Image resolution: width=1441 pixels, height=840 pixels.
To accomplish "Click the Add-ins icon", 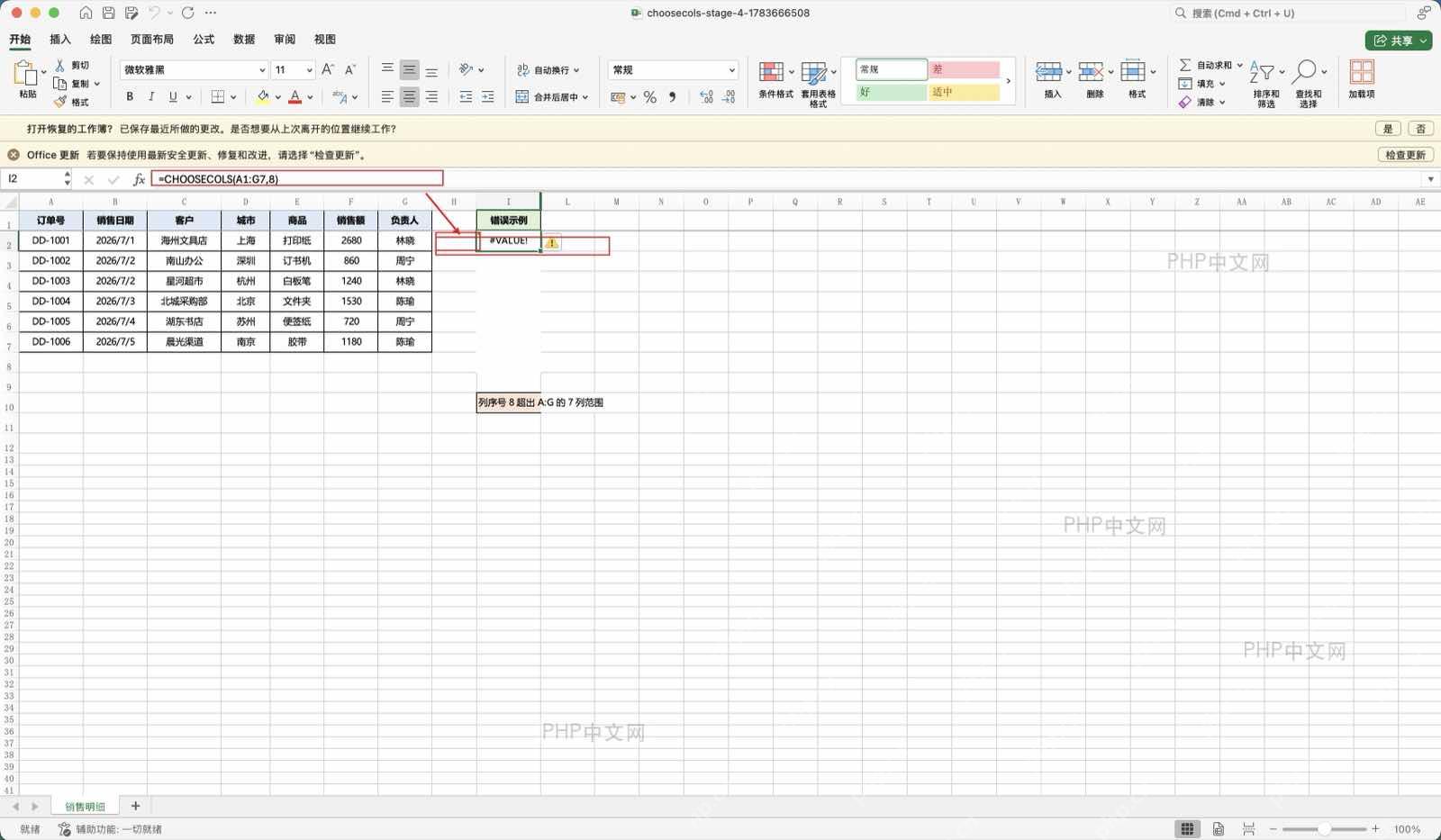I will click(x=1362, y=72).
